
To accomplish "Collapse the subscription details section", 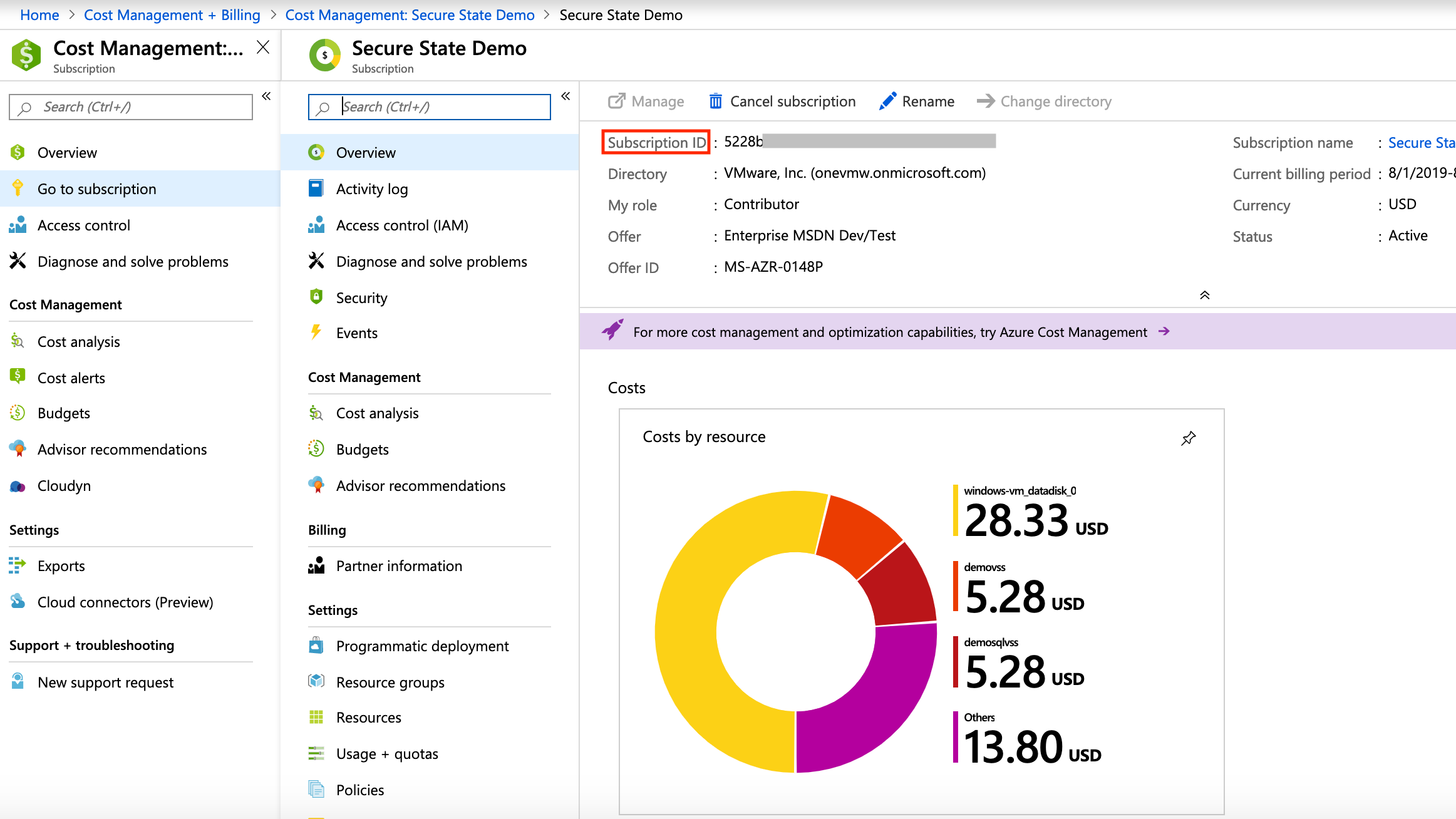I will (x=1204, y=294).
